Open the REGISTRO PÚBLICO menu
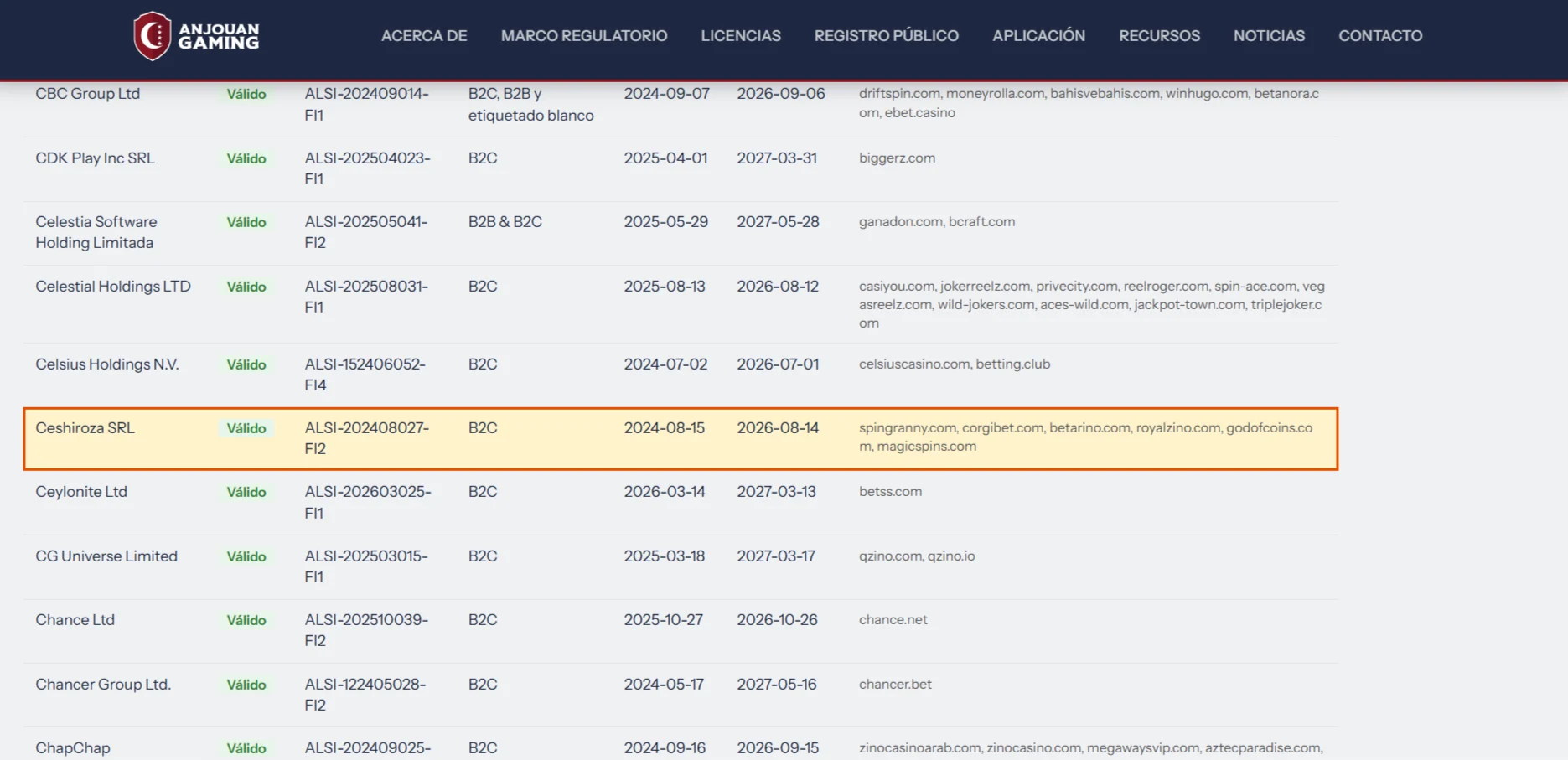Viewport: 1568px width, 760px height. [x=887, y=36]
